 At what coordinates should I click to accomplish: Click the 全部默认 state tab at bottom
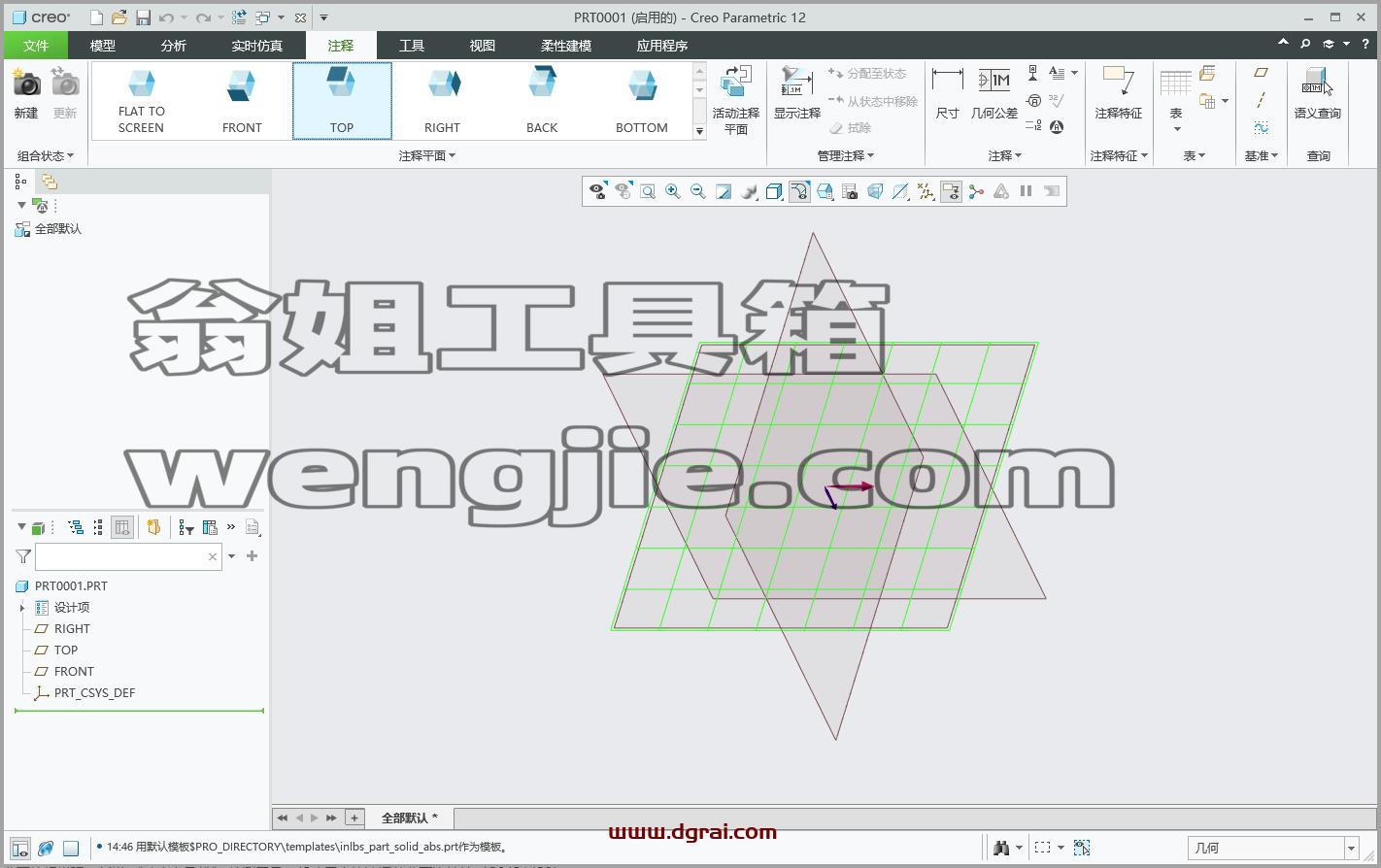click(409, 818)
